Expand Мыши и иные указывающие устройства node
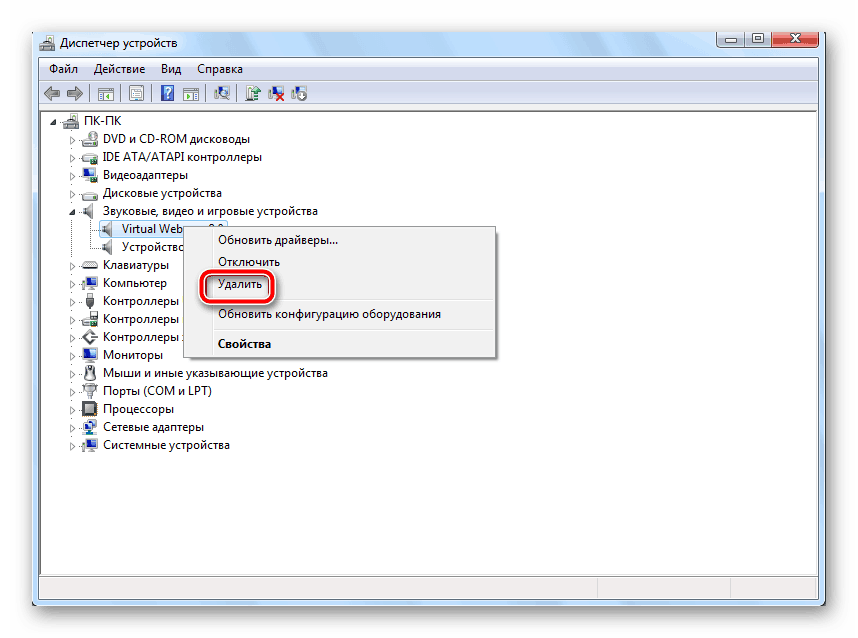Image resolution: width=858 pixels, height=638 pixels. (72, 374)
